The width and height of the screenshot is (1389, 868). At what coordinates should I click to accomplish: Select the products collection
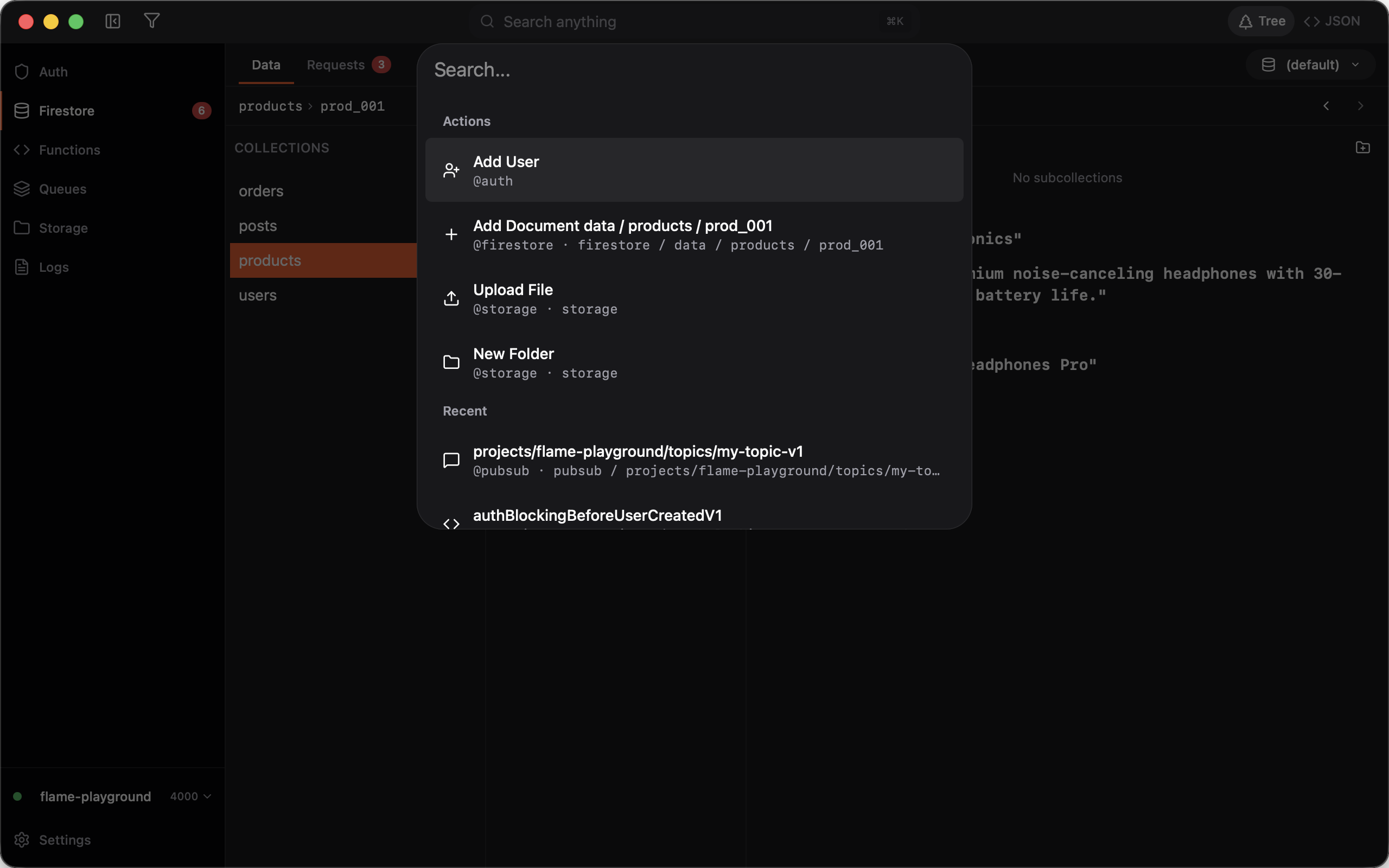click(323, 260)
